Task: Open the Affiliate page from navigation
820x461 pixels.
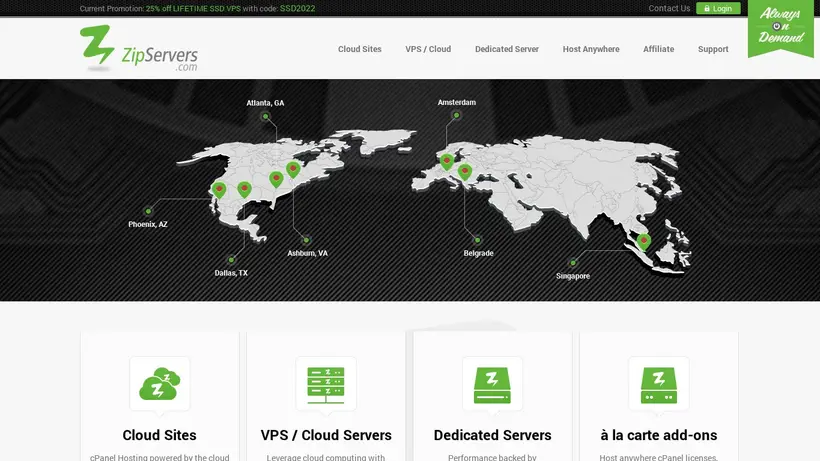Action: [x=658, y=49]
